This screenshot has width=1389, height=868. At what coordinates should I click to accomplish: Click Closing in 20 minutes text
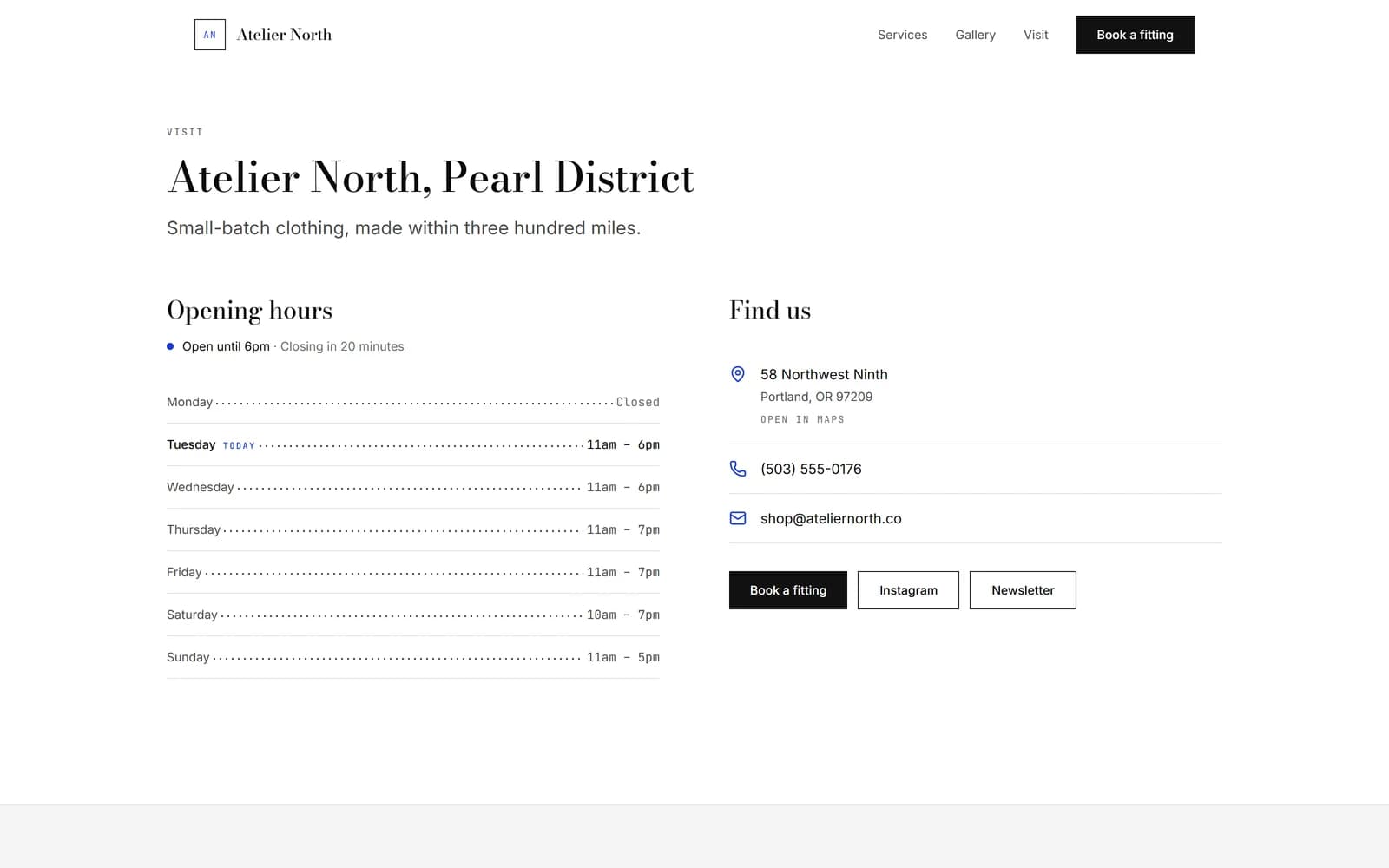pyautogui.click(x=342, y=346)
